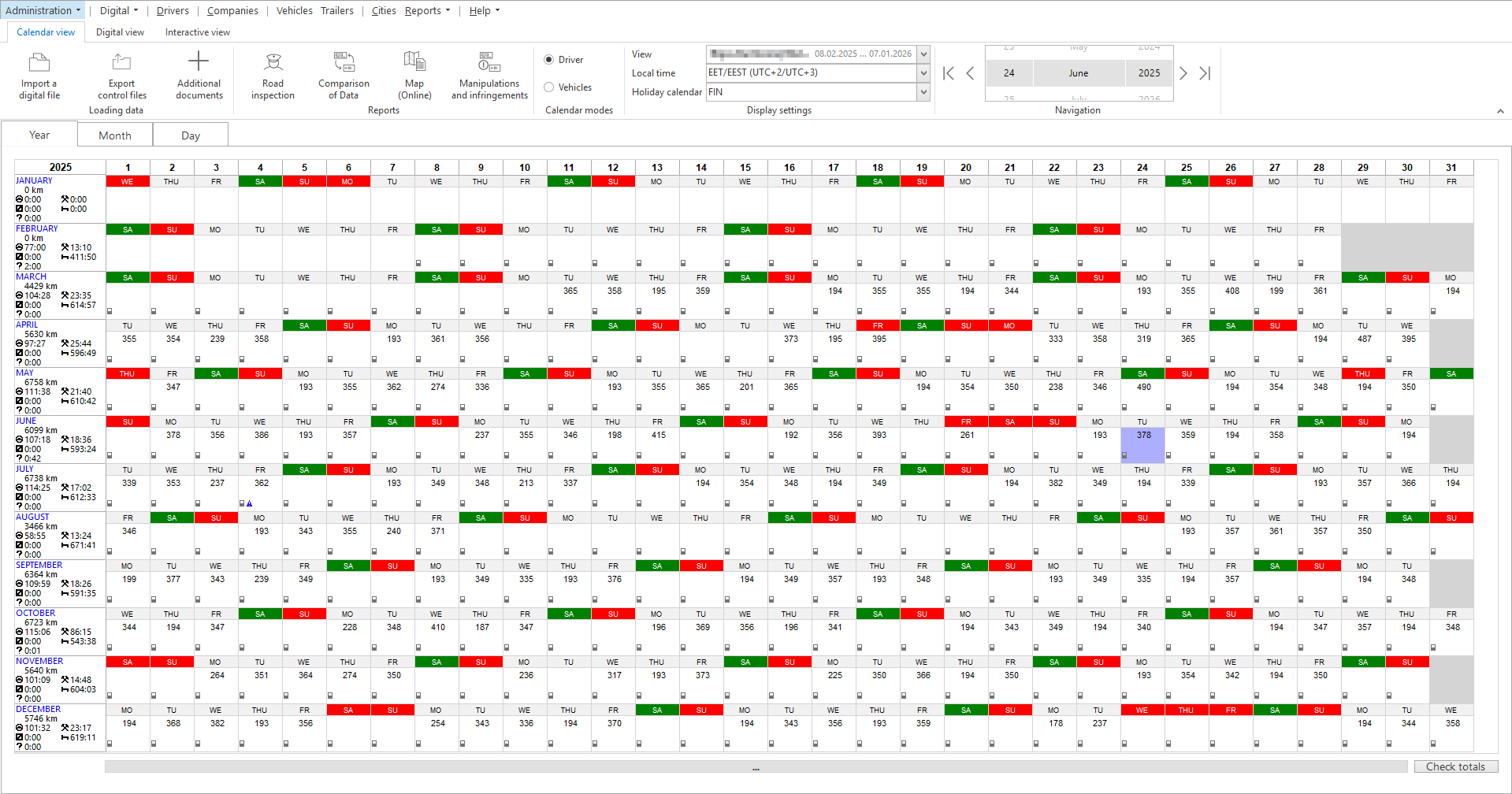Open the Local time dropdown
The width and height of the screenshot is (1512, 794).
click(923, 72)
